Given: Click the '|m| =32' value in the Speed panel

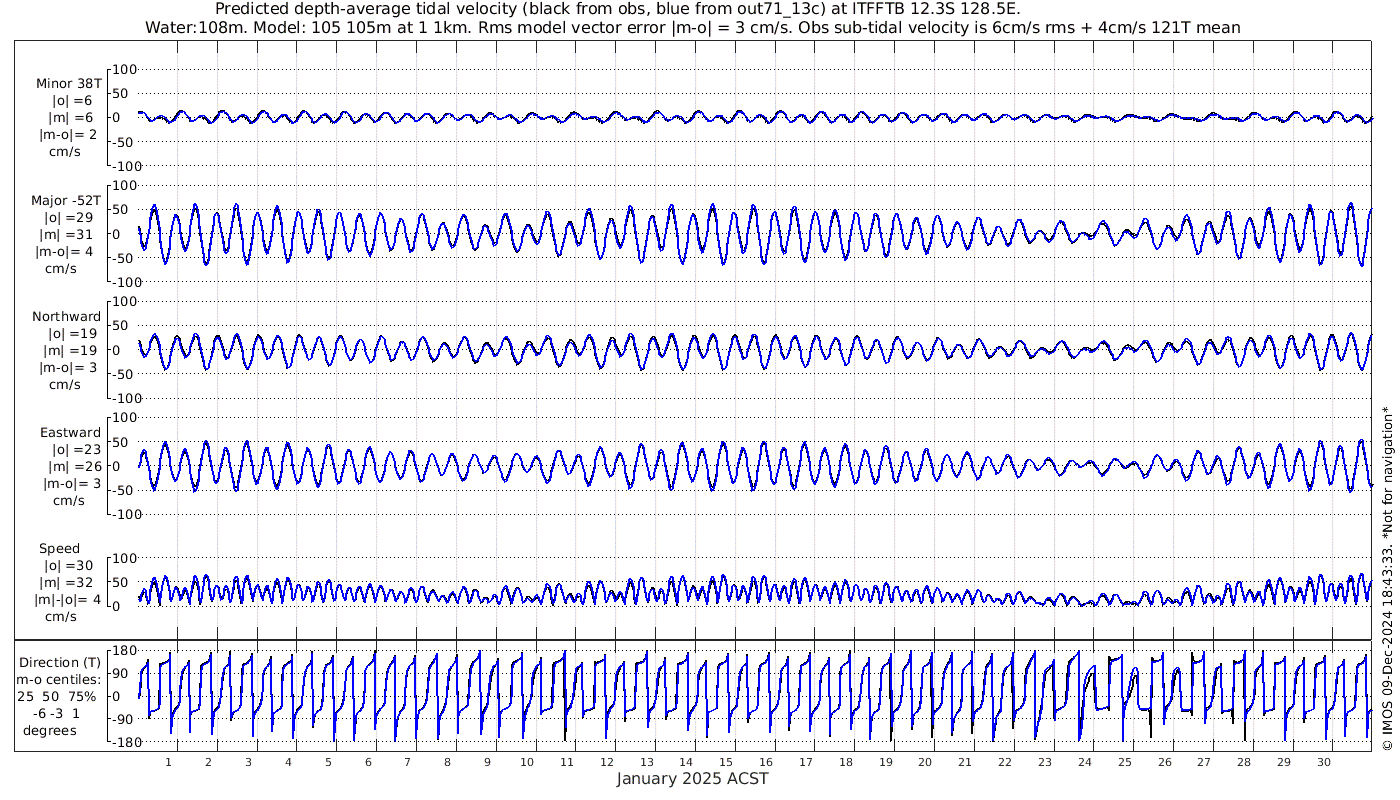Looking at the screenshot, I should pyautogui.click(x=70, y=583).
